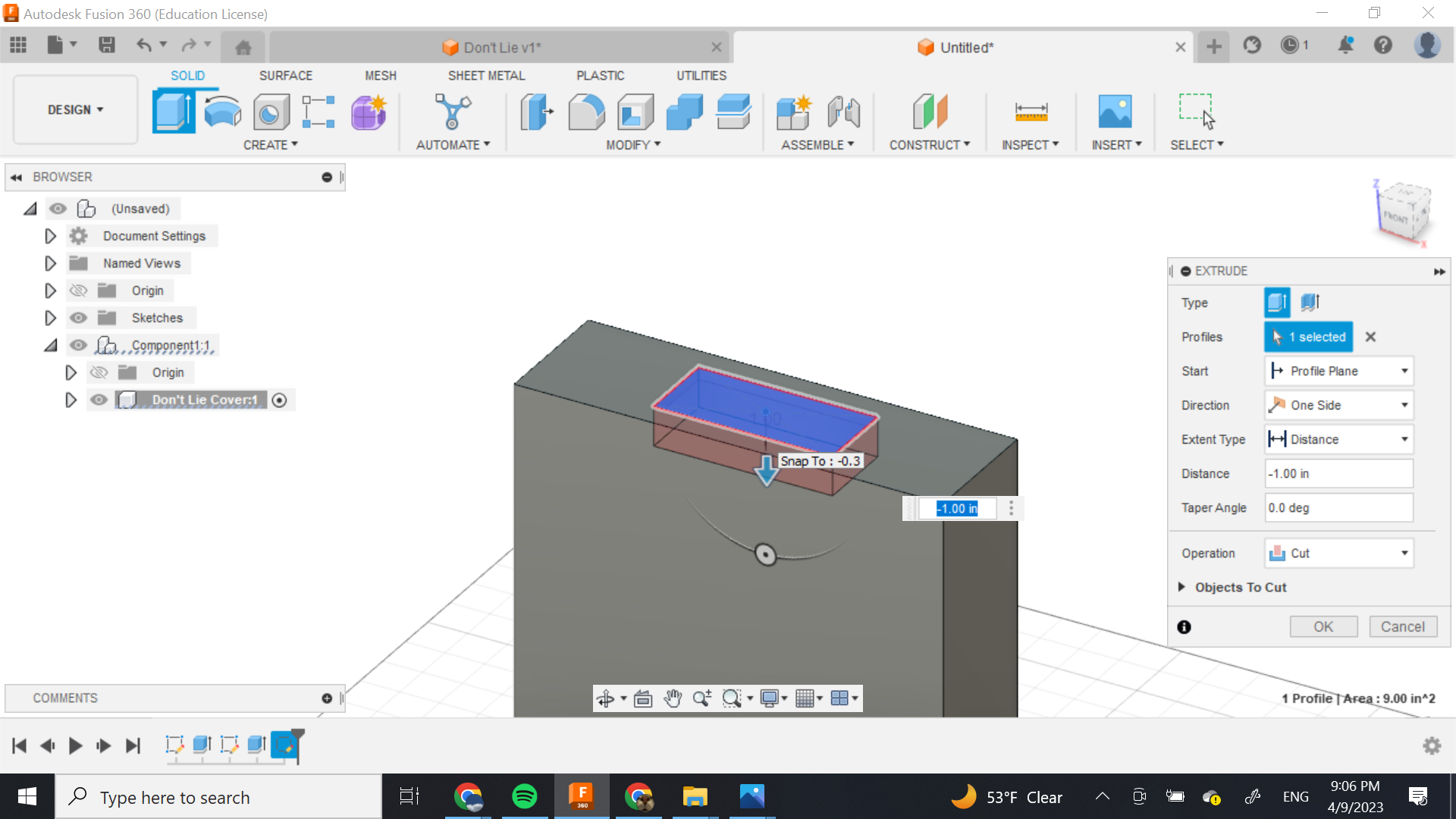Click the Orbit navigation icon
1456x819 pixels.
pos(605,698)
